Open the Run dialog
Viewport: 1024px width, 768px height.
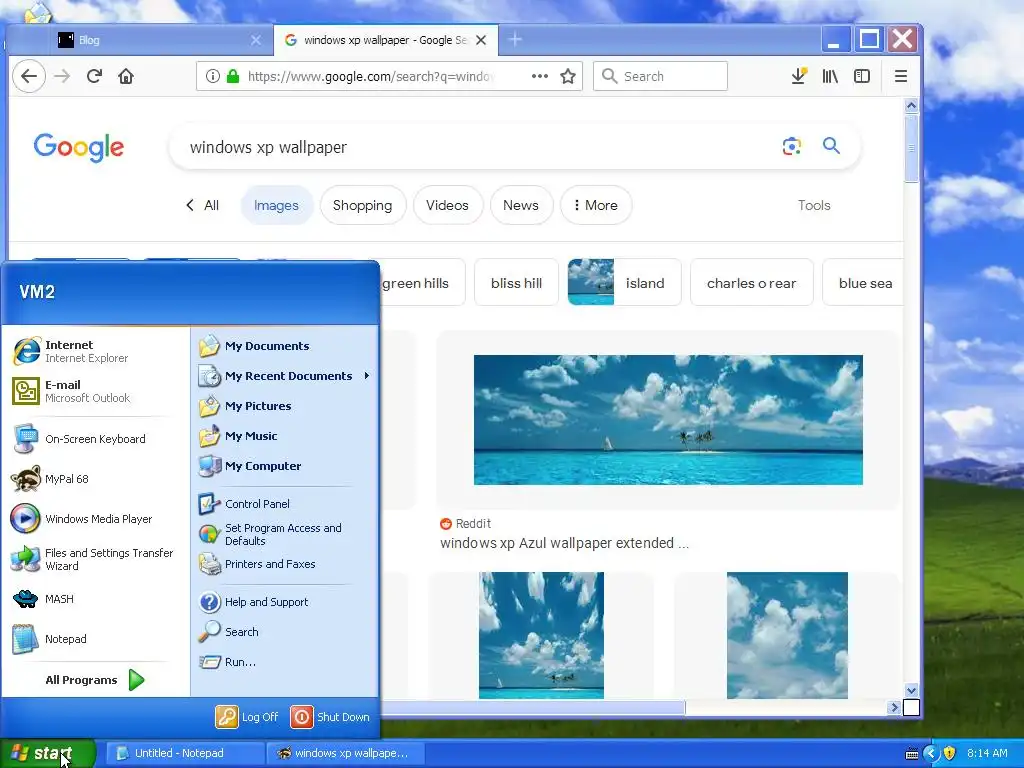285,662
